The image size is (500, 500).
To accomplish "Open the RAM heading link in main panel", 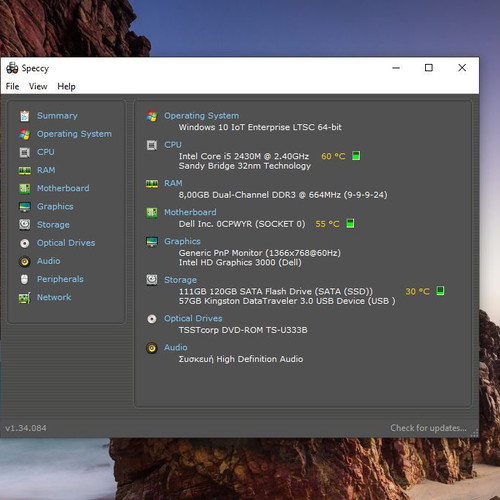I will click(173, 183).
